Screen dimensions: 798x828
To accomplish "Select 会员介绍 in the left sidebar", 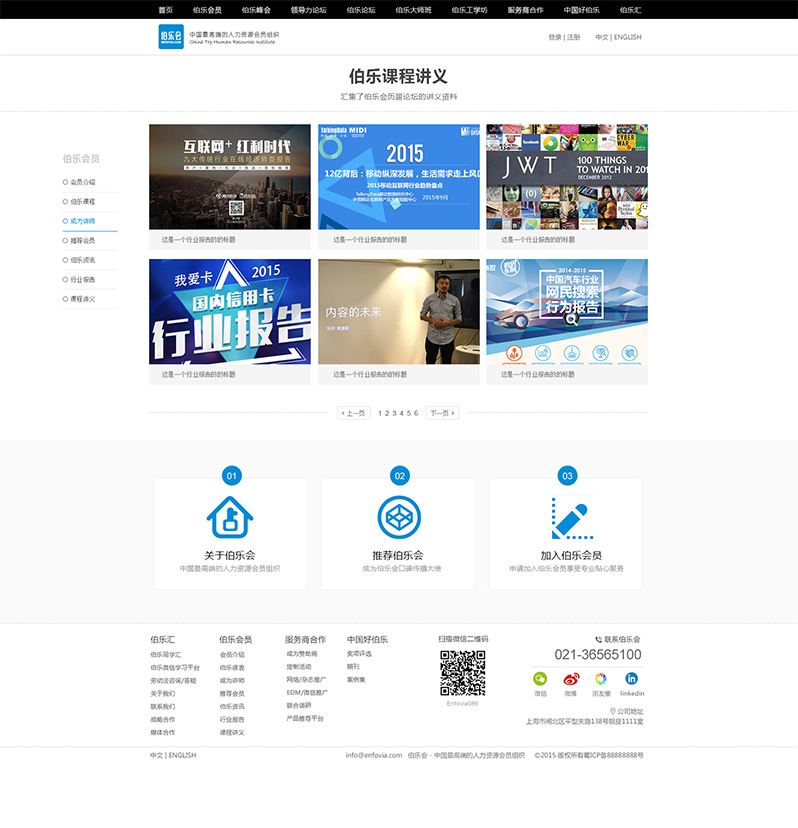I will point(82,182).
